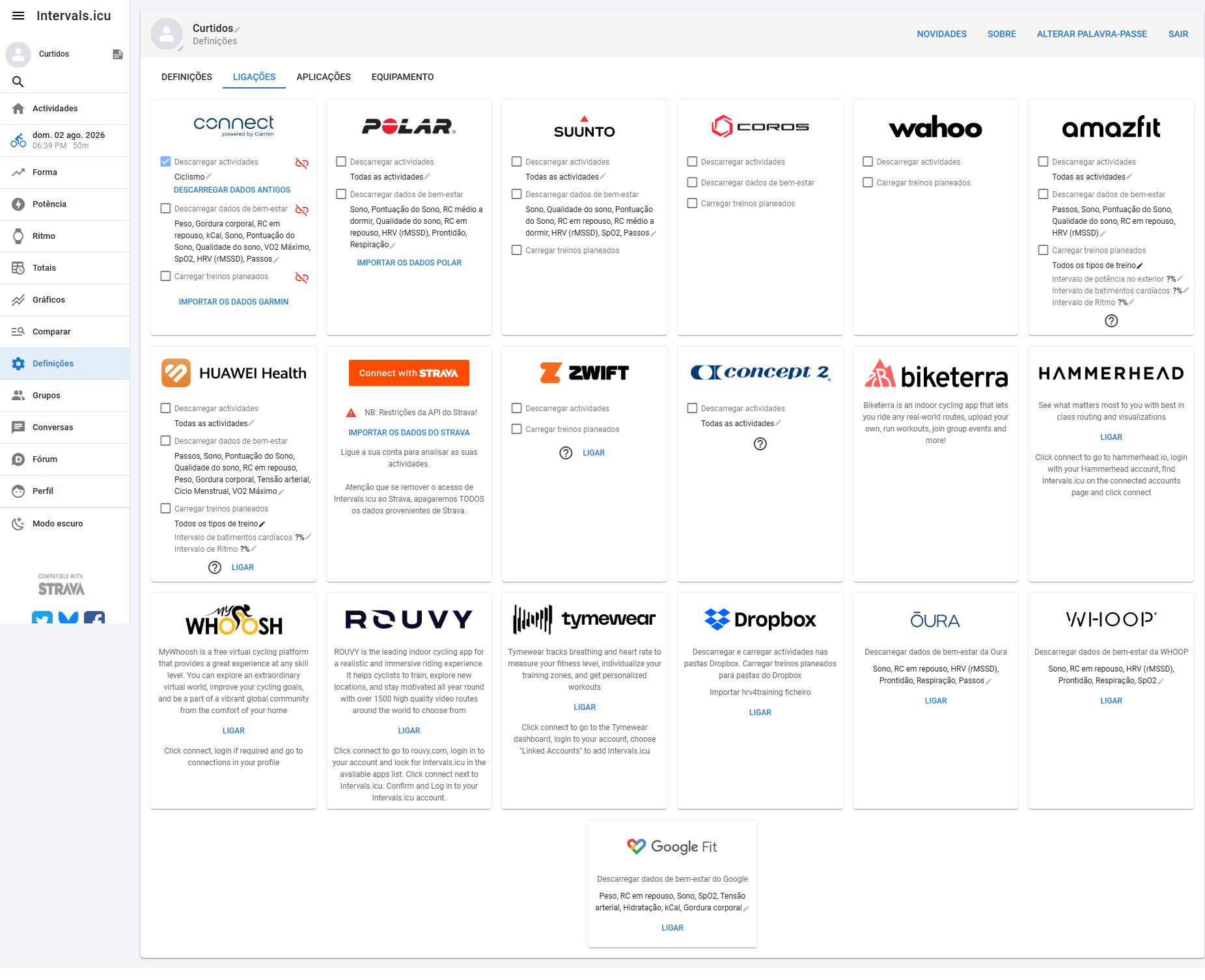The width and height of the screenshot is (1205, 980).
Task: Click the Garmin wellness data unlink icon
Action: pos(302,210)
